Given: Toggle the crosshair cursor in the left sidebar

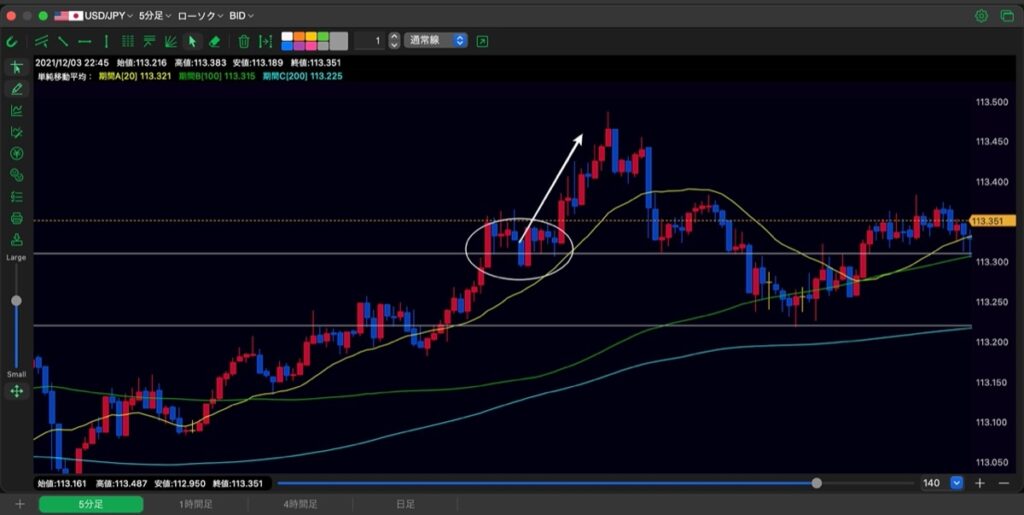Looking at the screenshot, I should 16,67.
